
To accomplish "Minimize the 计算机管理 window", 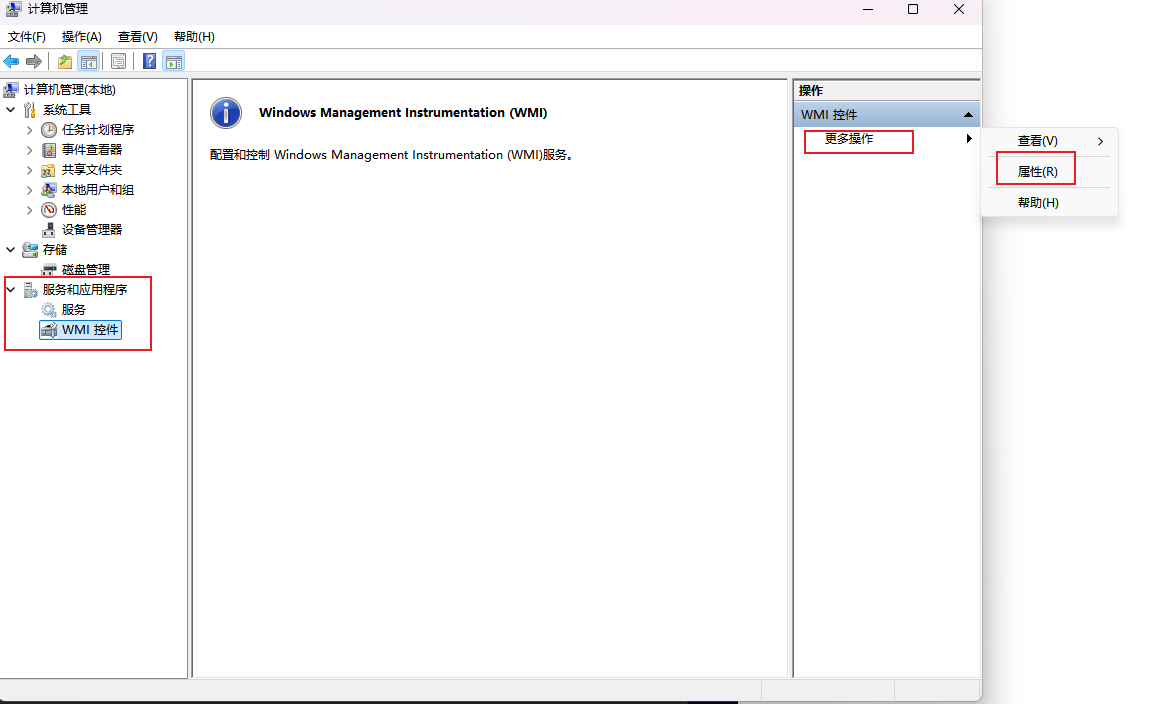I will click(x=868, y=10).
